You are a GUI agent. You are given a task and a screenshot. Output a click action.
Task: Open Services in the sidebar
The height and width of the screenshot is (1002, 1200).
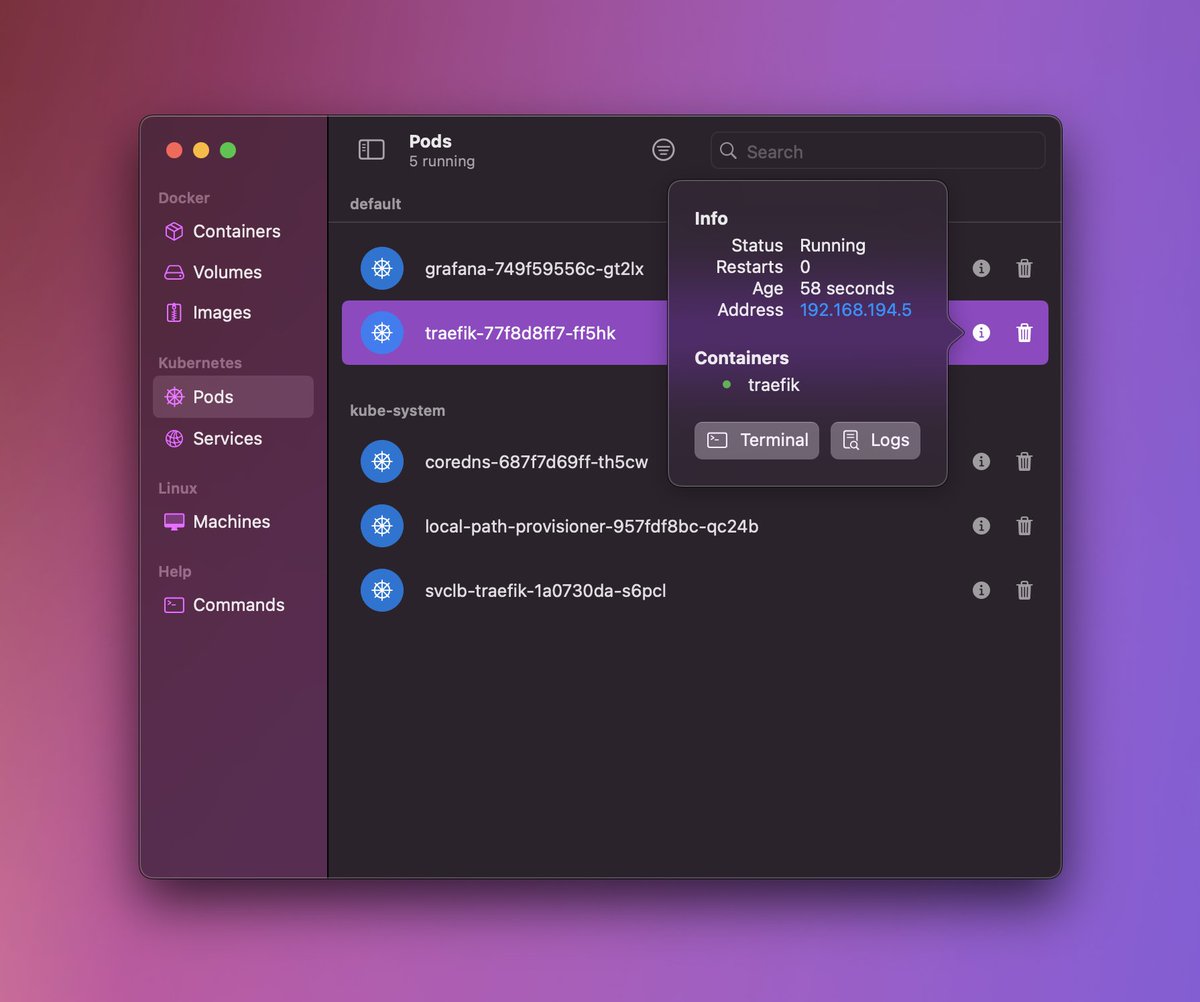(x=233, y=438)
